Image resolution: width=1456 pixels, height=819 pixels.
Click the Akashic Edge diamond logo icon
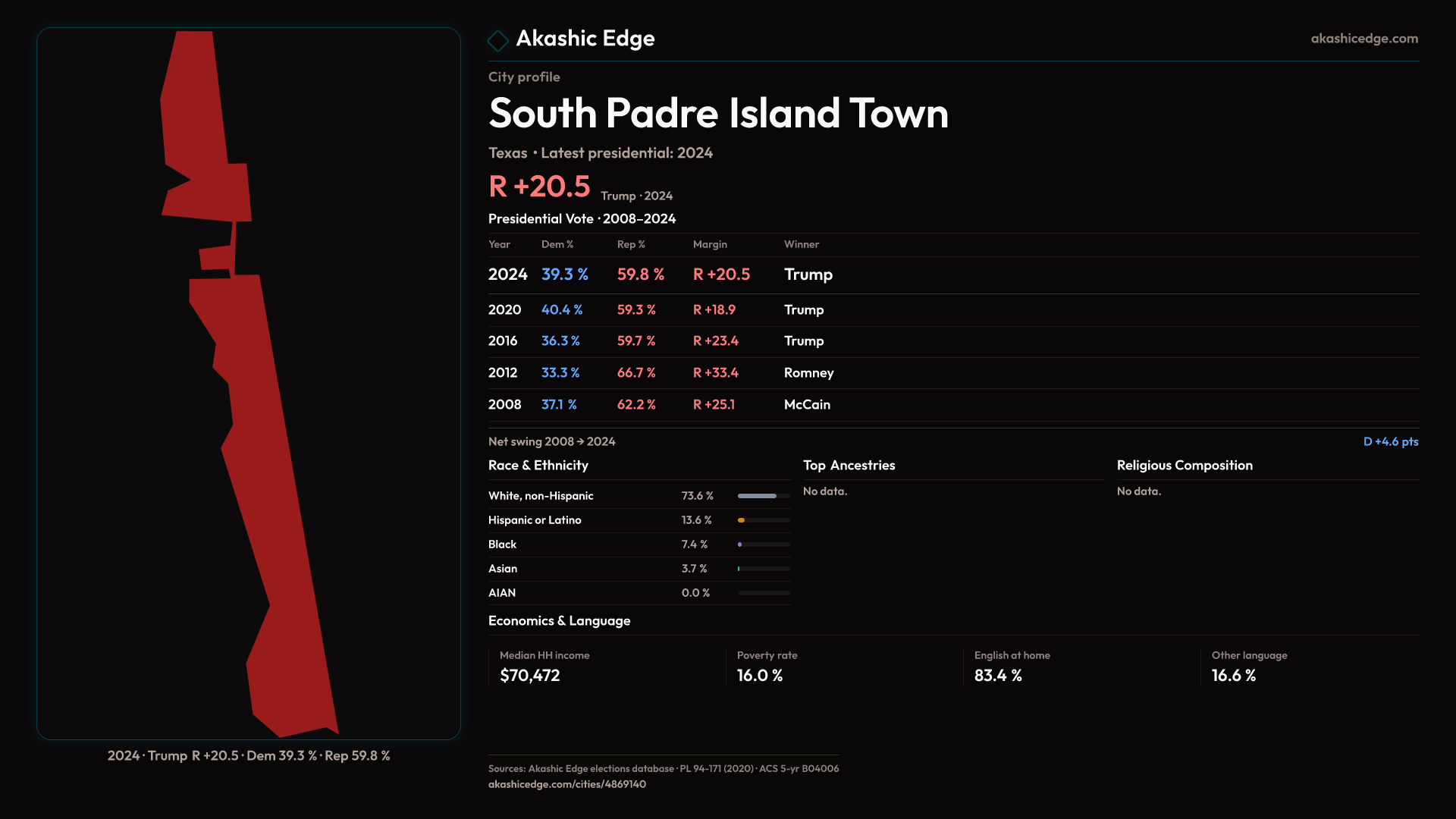click(497, 40)
